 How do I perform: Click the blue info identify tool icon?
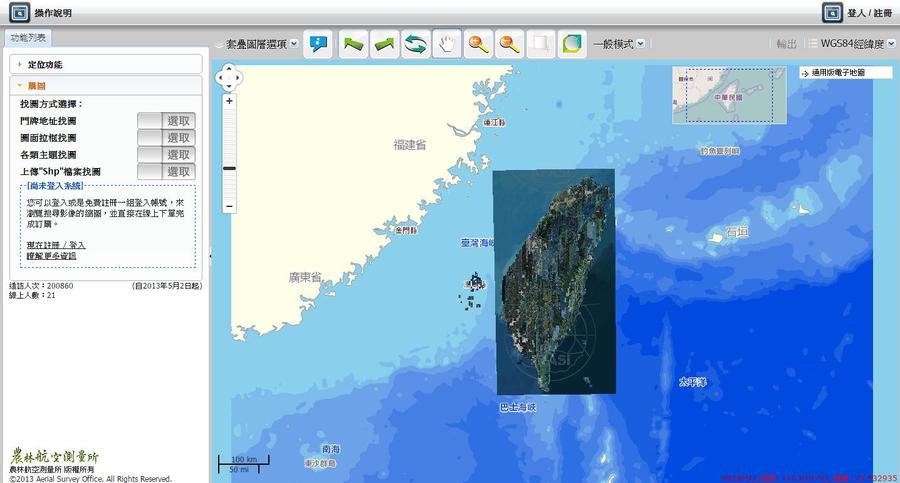point(320,44)
